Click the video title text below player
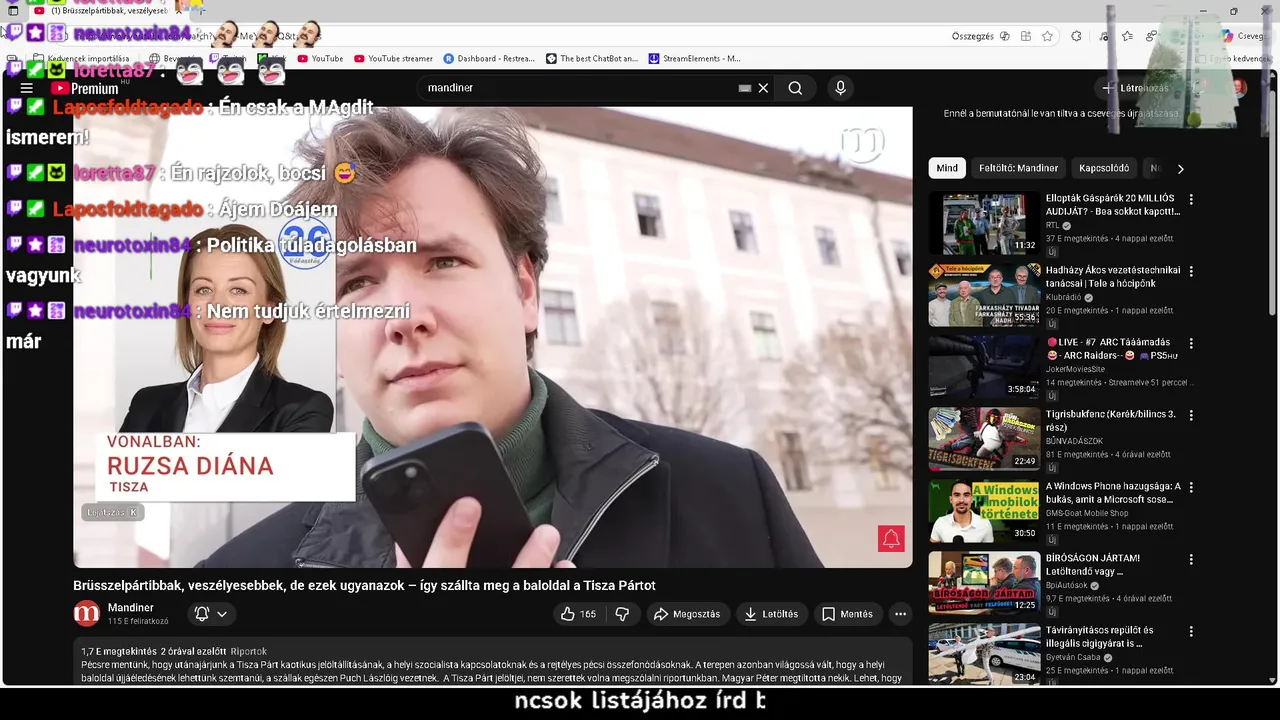Image resolution: width=1280 pixels, height=720 pixels. (x=364, y=585)
